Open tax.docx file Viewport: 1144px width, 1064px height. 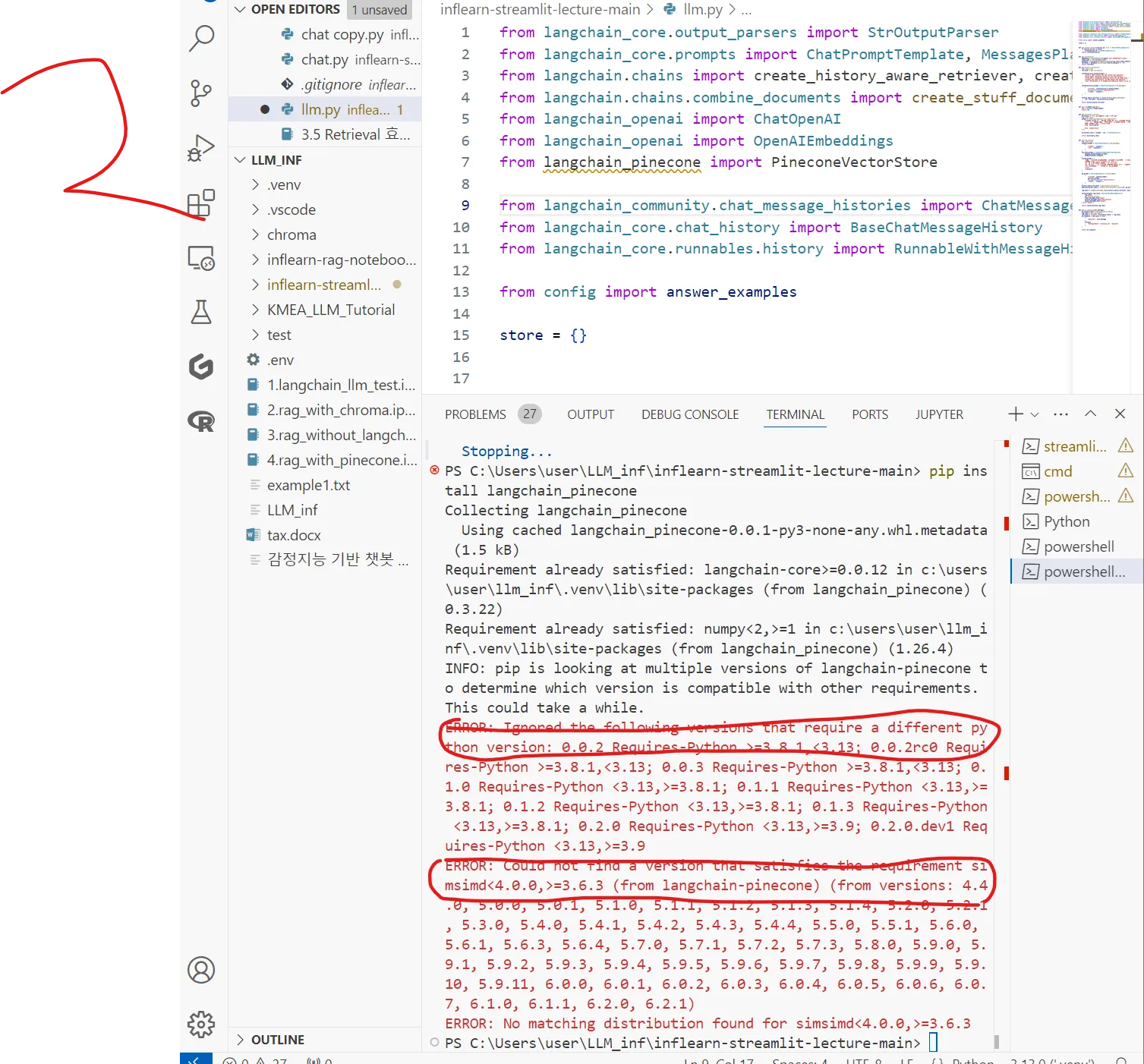click(x=325, y=535)
